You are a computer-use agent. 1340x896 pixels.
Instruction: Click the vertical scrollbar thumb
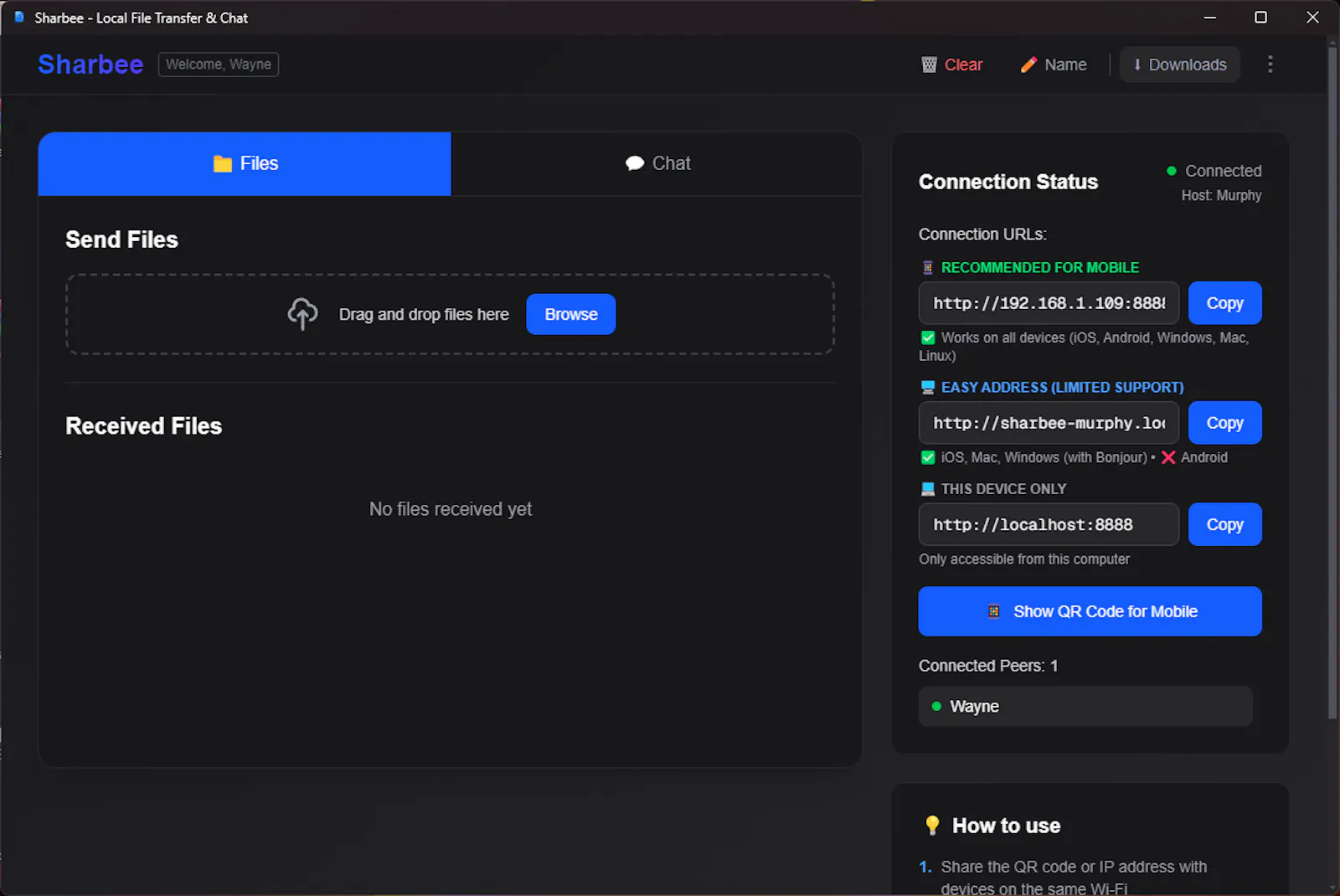(1332, 381)
